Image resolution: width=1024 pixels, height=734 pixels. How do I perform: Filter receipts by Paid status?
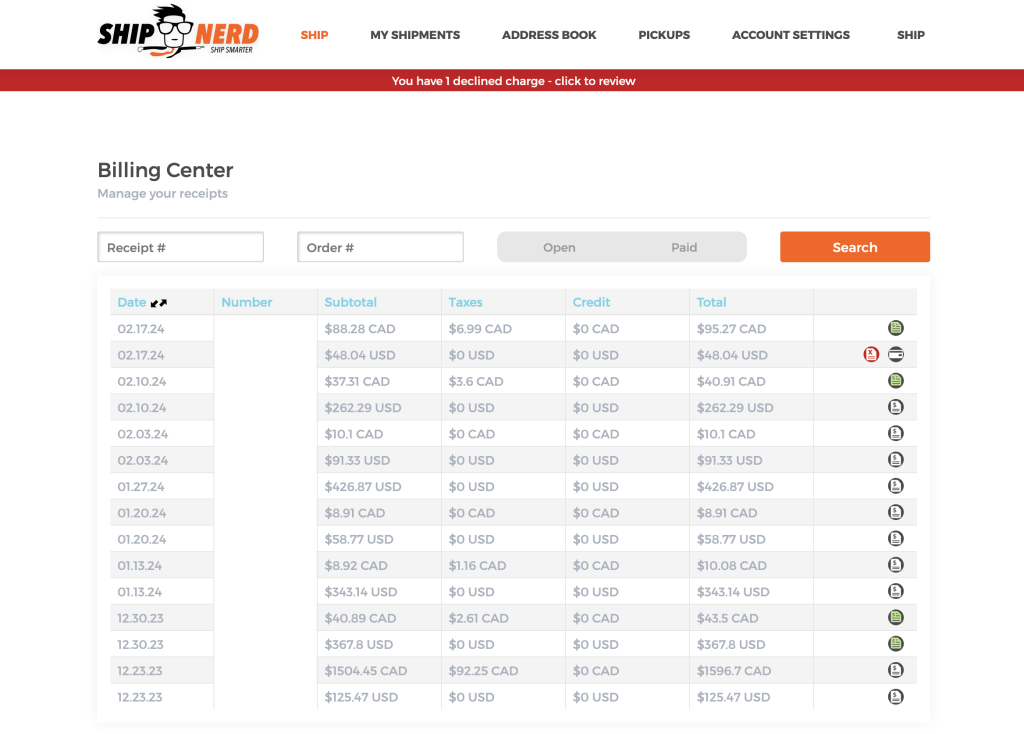point(684,248)
